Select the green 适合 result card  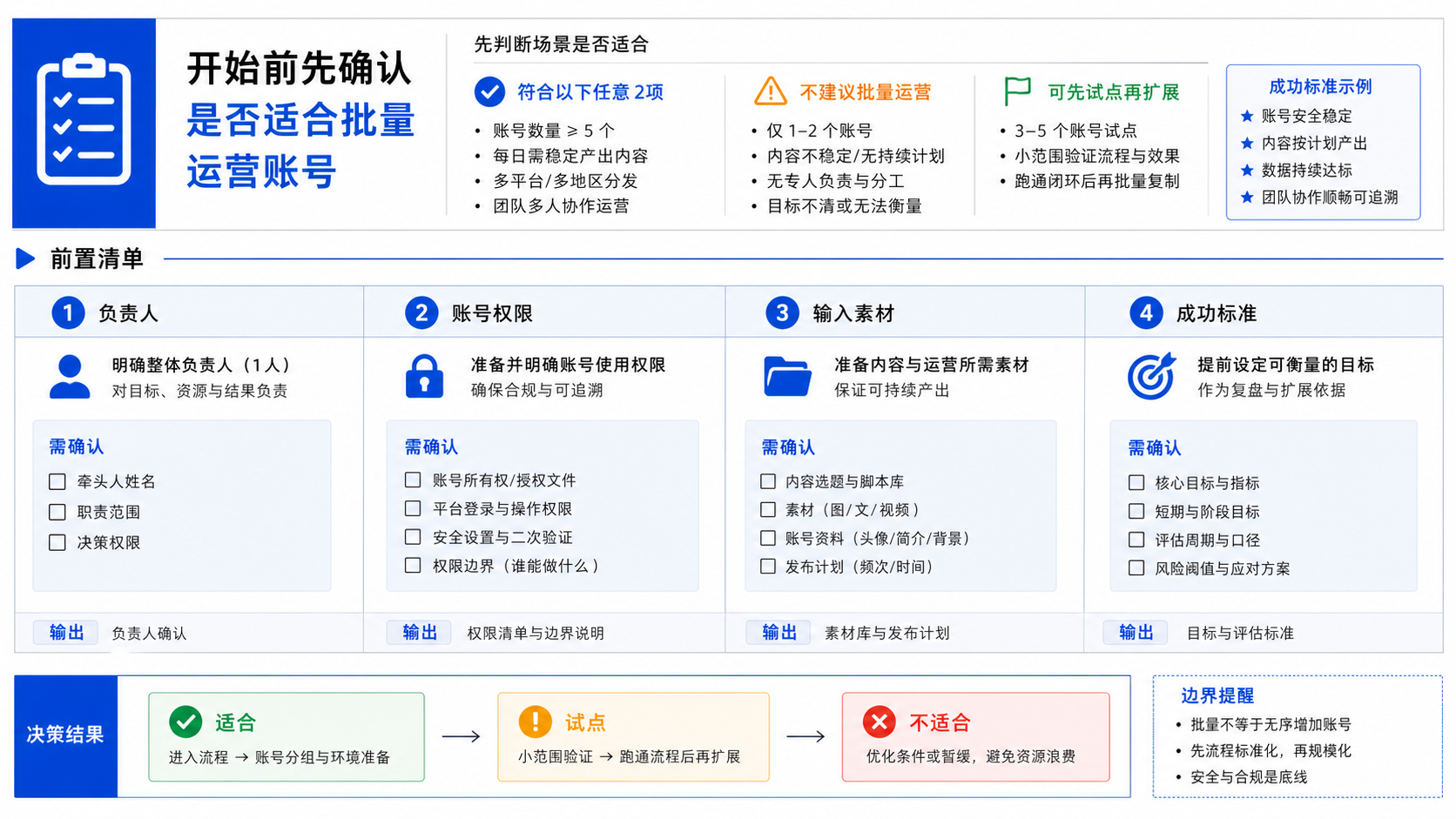[286, 736]
